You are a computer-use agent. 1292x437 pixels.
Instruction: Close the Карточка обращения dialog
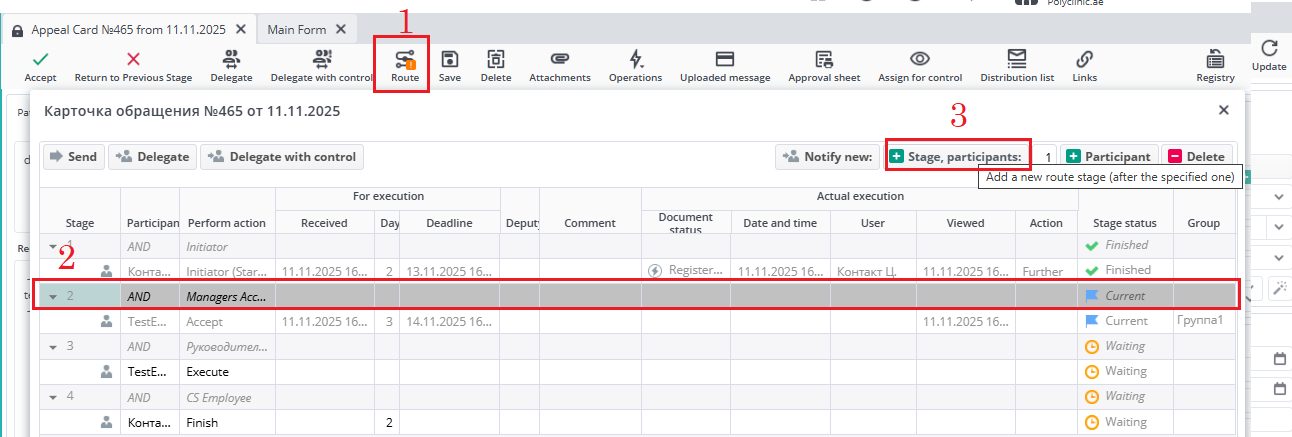pos(1223,110)
